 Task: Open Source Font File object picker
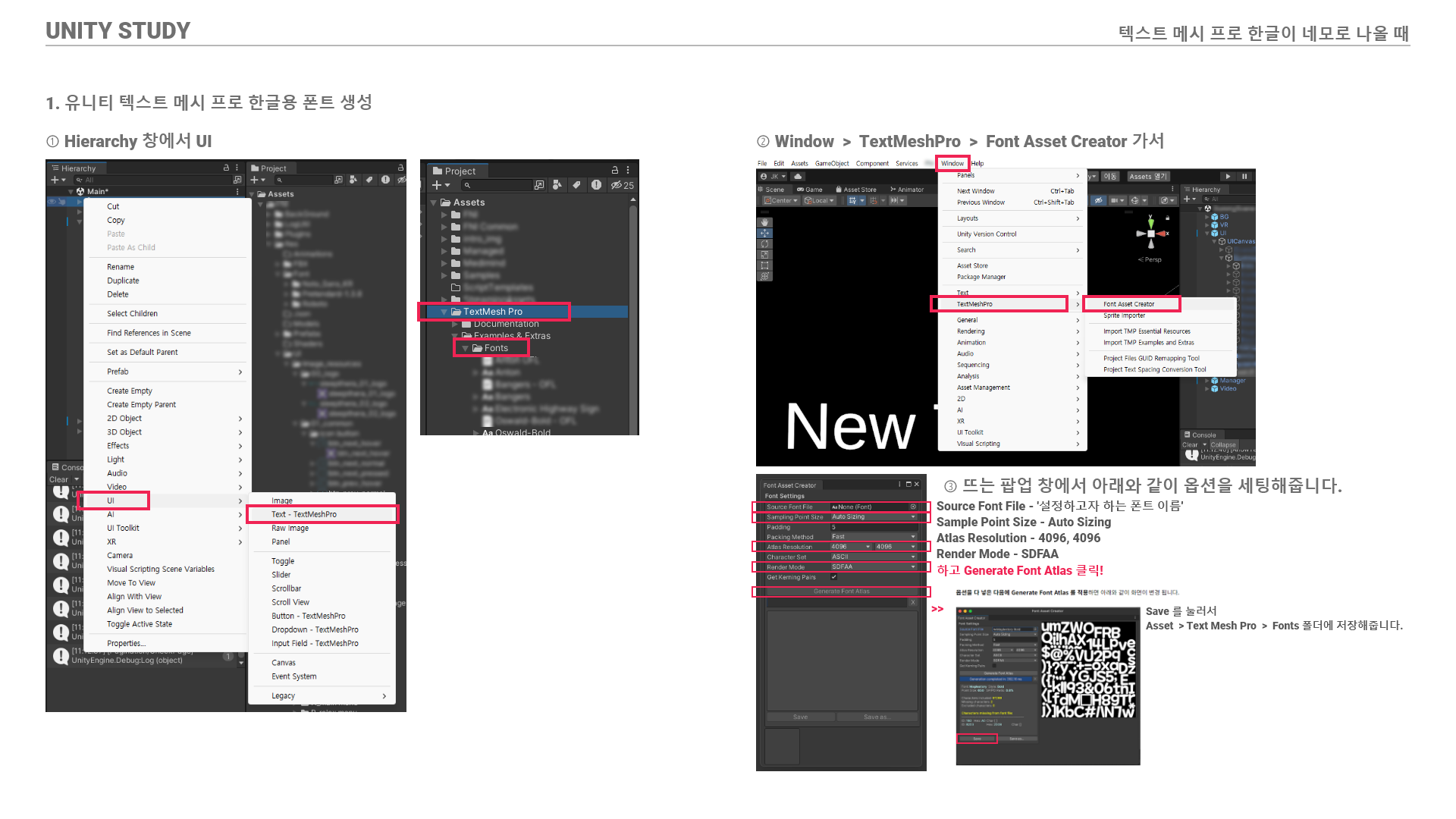pos(913,507)
